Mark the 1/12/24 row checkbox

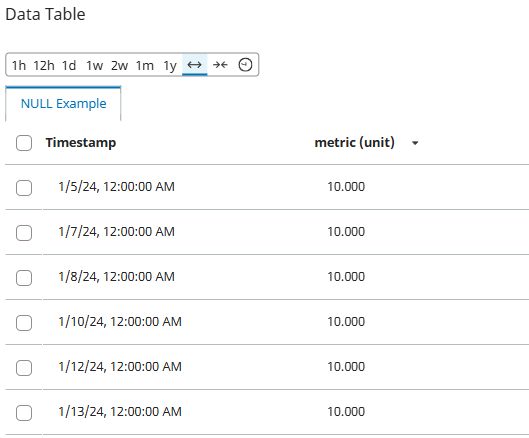click(x=24, y=368)
